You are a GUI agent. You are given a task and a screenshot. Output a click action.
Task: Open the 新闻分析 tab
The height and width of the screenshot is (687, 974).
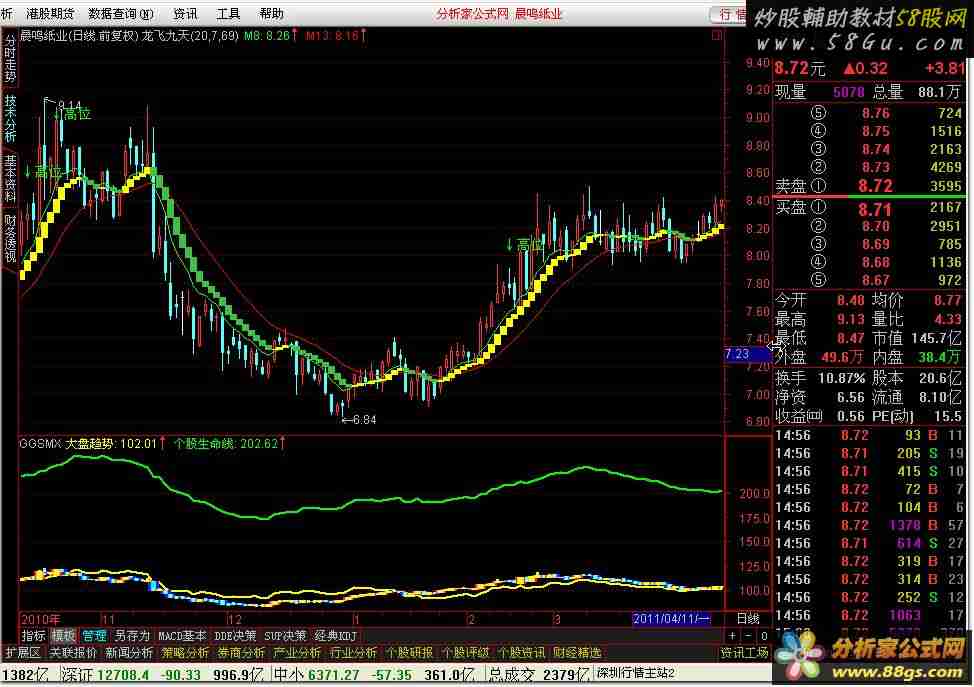click(129, 653)
